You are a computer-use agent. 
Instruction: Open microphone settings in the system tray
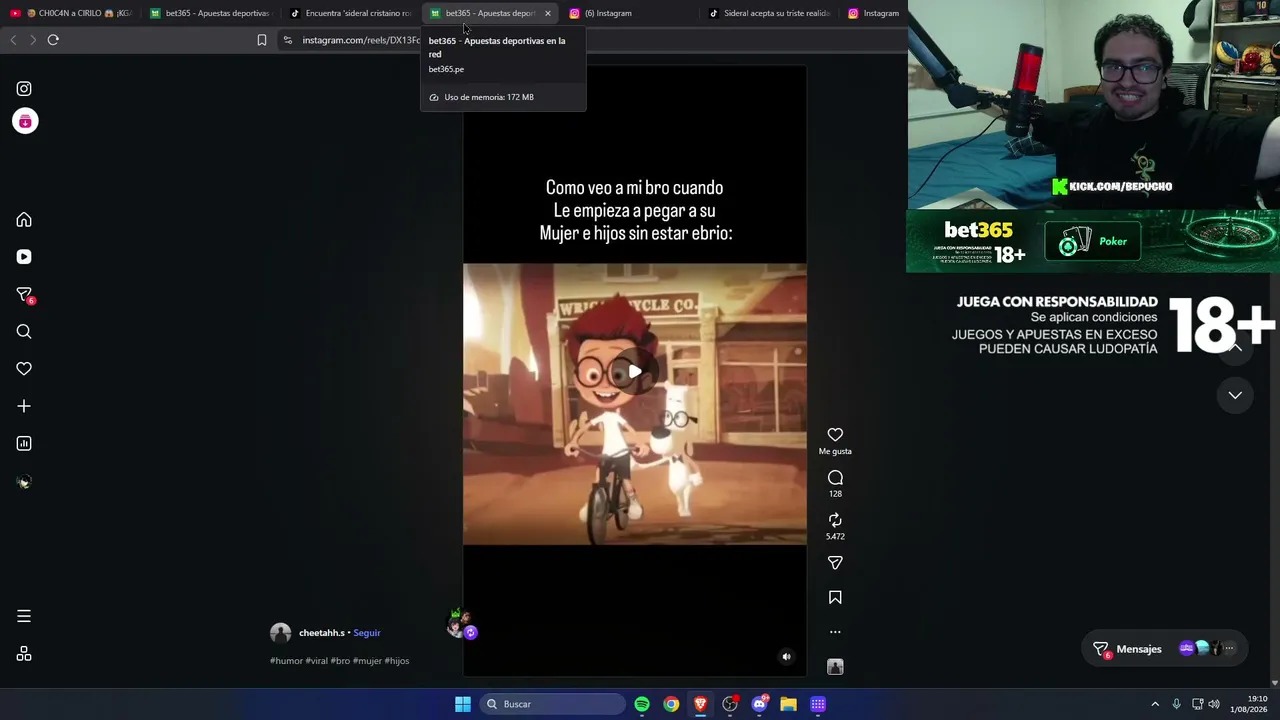[1176, 704]
